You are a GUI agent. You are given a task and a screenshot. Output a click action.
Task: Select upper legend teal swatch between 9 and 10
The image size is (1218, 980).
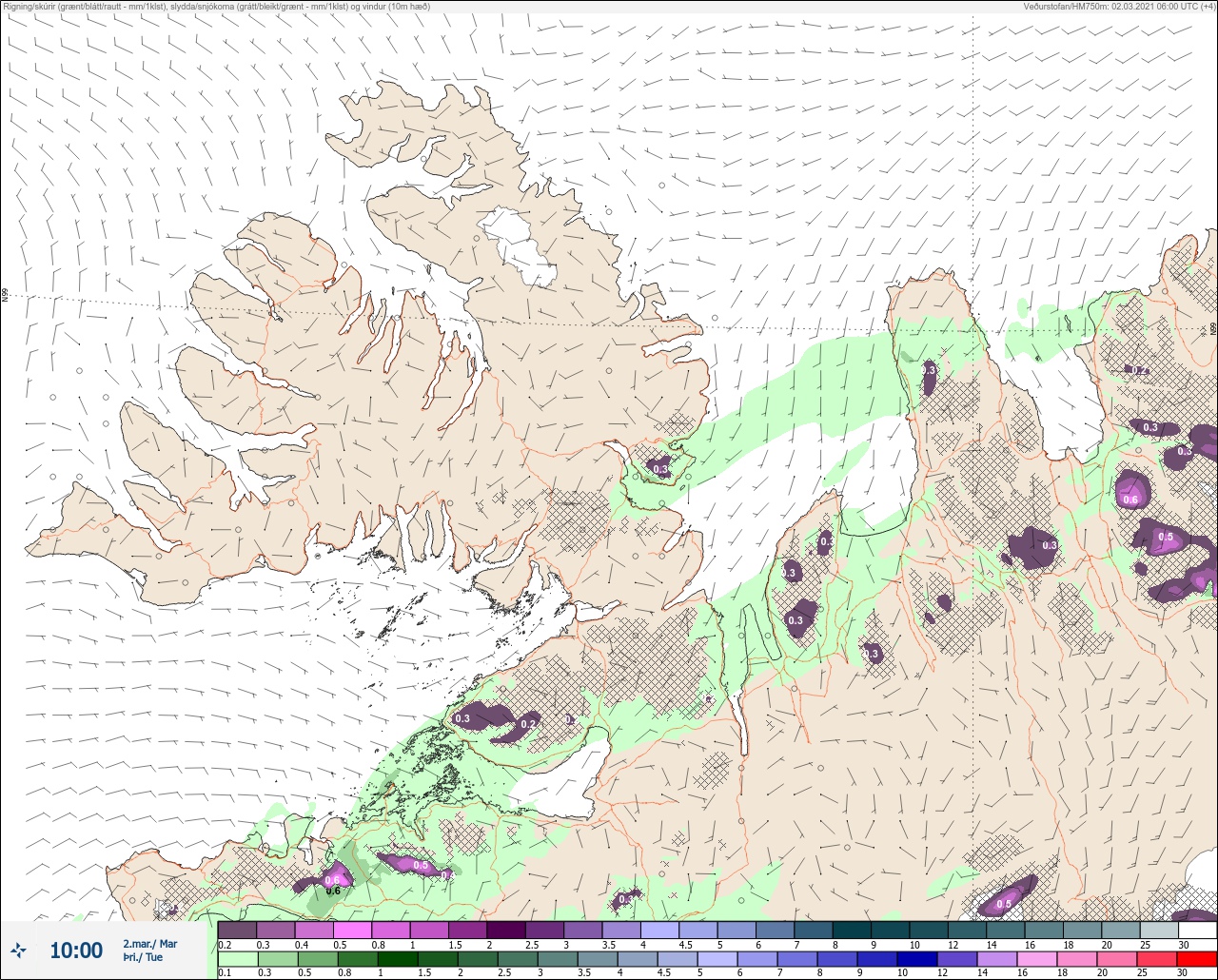click(x=890, y=930)
